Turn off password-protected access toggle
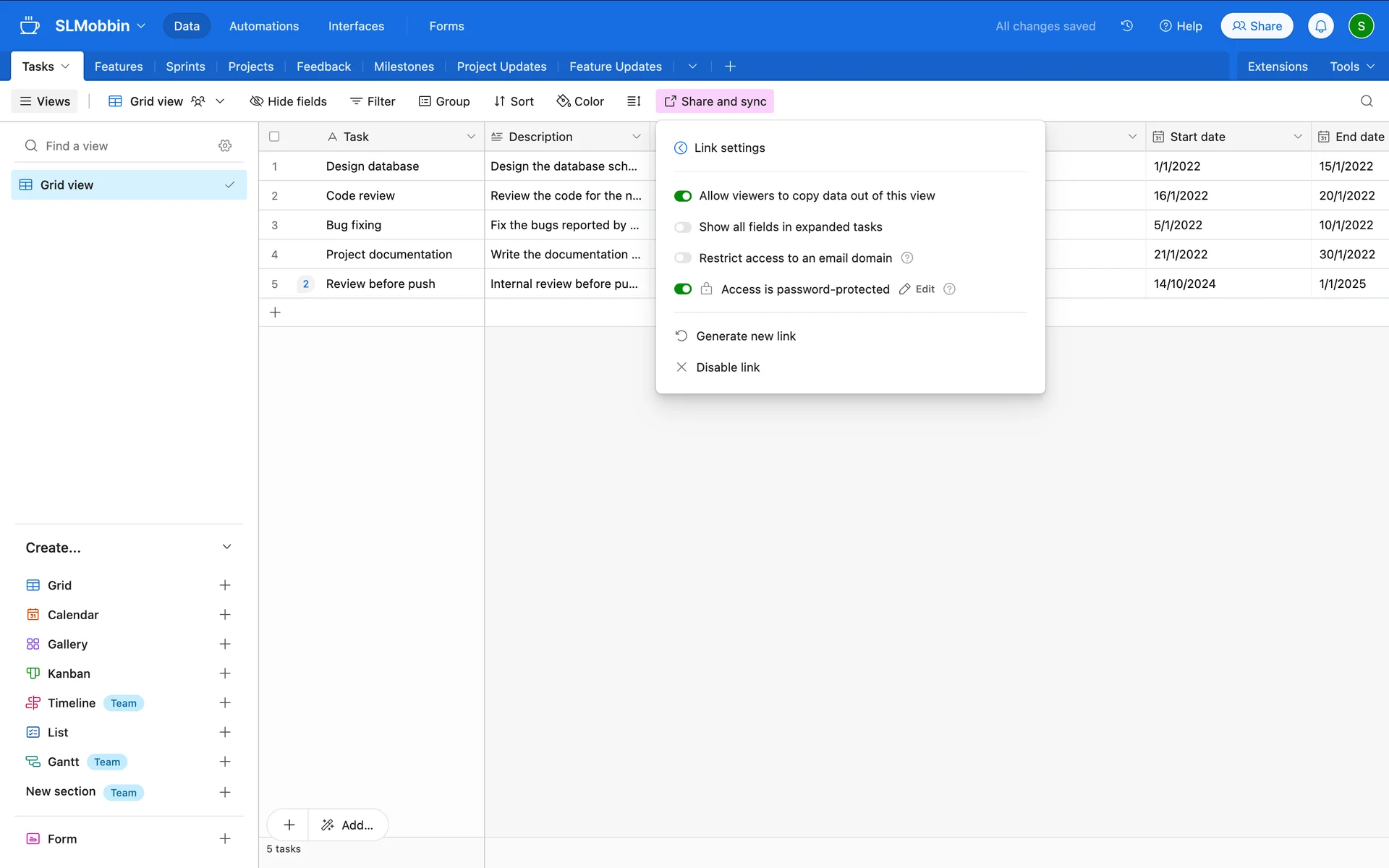Screen dimensions: 1389x868 point(683,289)
